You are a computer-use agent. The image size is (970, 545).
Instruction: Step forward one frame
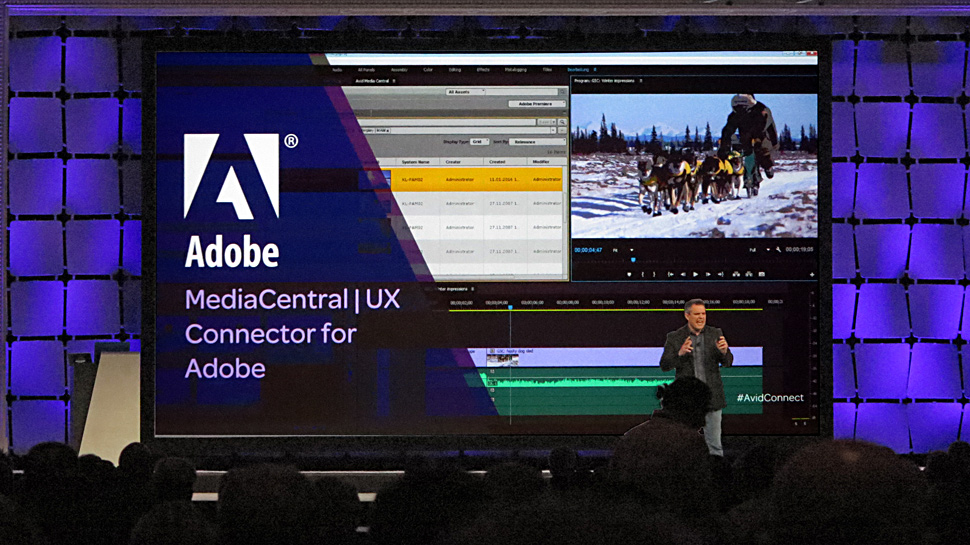click(x=708, y=274)
